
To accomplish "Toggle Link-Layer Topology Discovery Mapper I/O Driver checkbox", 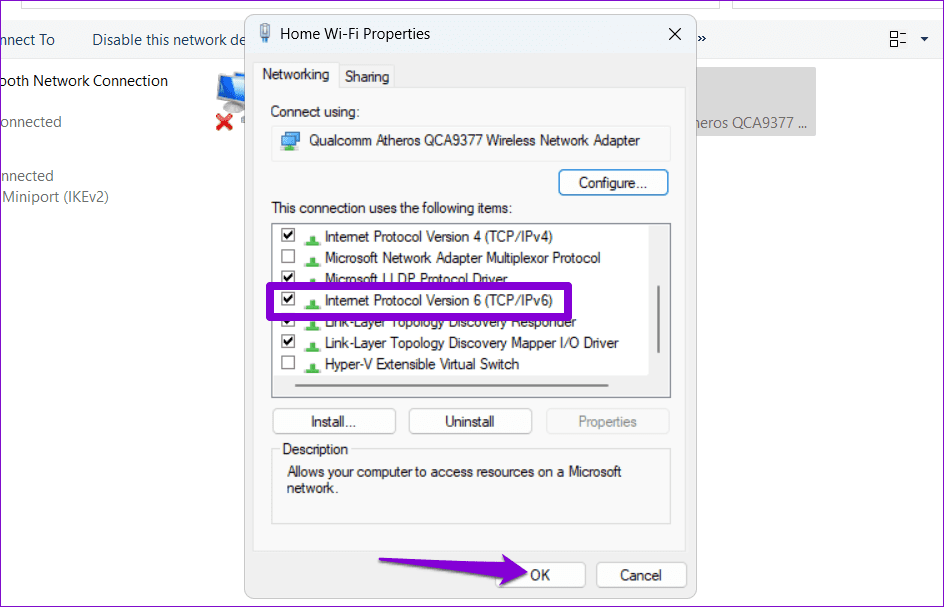I will coord(288,341).
